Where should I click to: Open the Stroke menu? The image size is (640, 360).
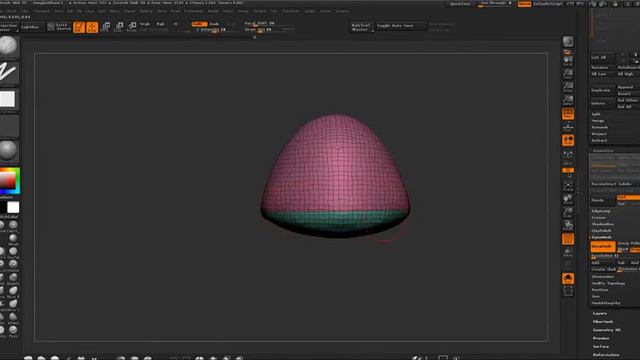[243, 11]
